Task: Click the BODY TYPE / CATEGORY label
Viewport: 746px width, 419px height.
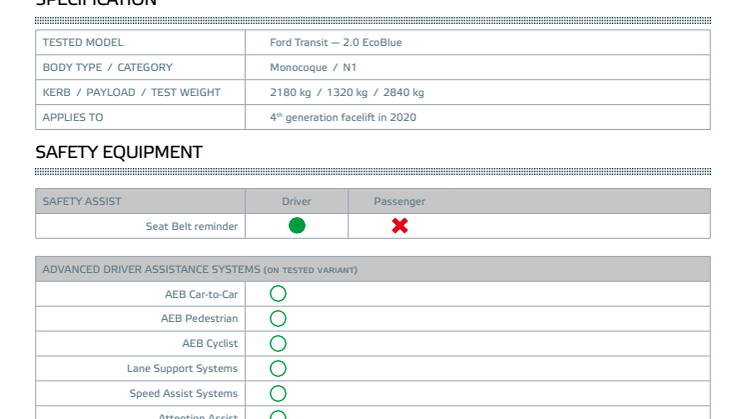Action: [x=108, y=68]
